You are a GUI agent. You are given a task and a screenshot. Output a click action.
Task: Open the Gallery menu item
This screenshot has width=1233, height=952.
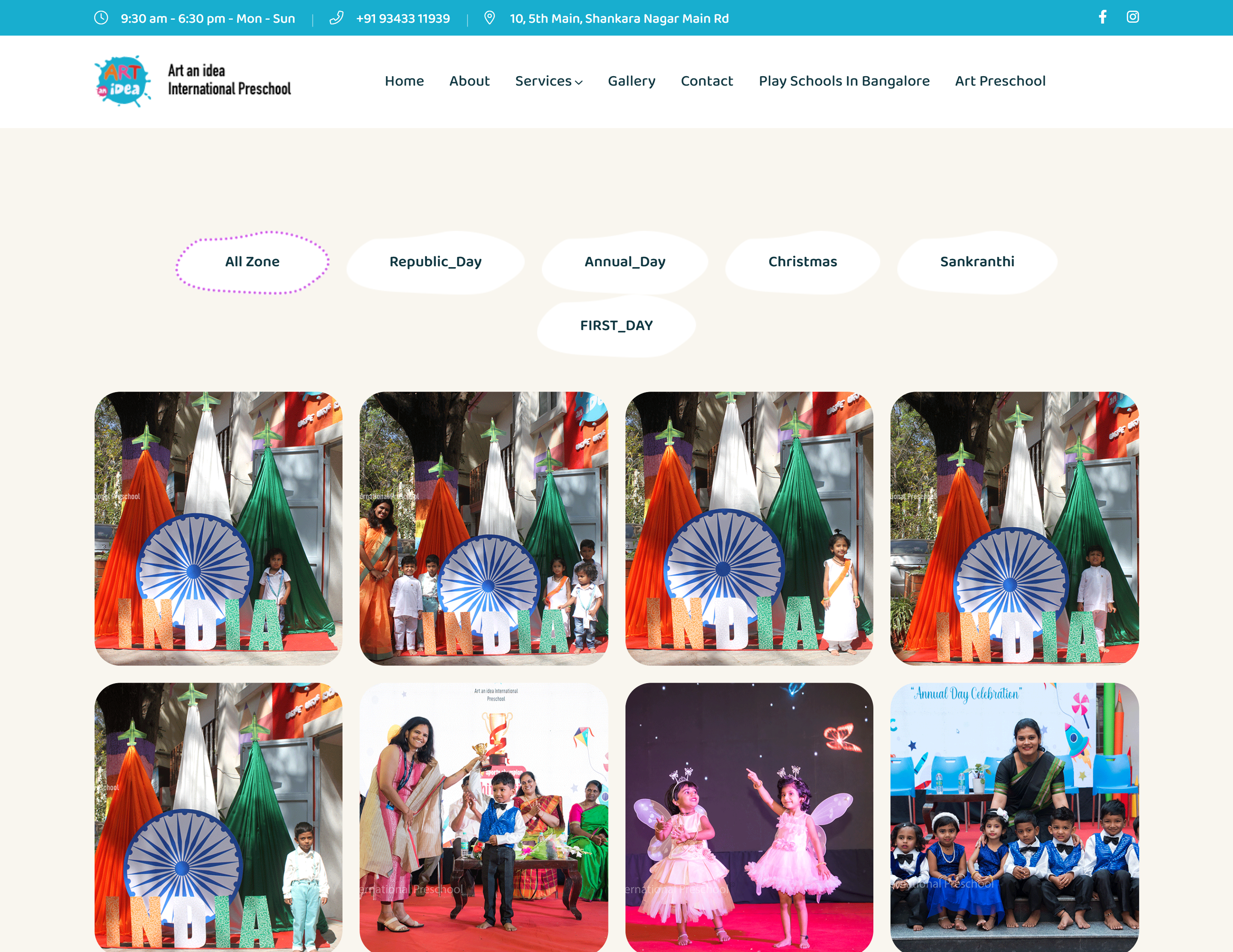click(631, 81)
